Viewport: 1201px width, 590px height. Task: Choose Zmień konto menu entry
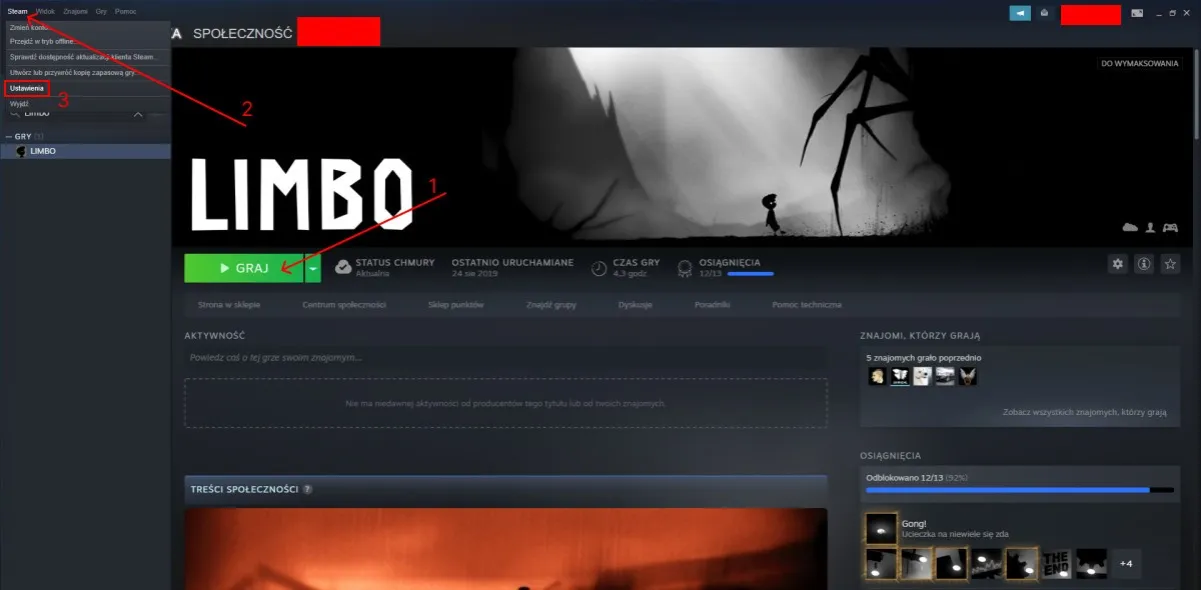[87, 27]
